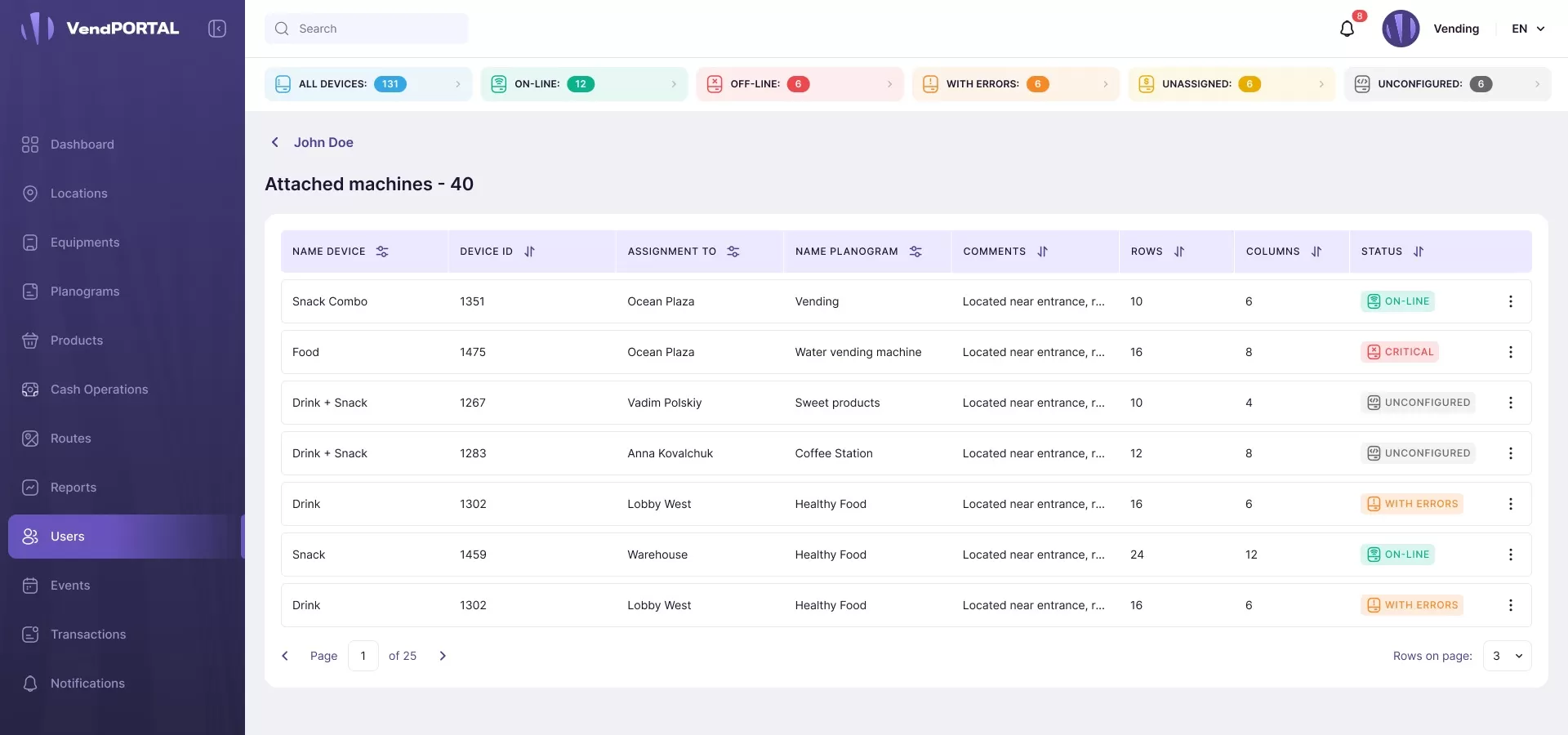
Task: Go back using arrow beside John Doe
Action: [x=275, y=142]
